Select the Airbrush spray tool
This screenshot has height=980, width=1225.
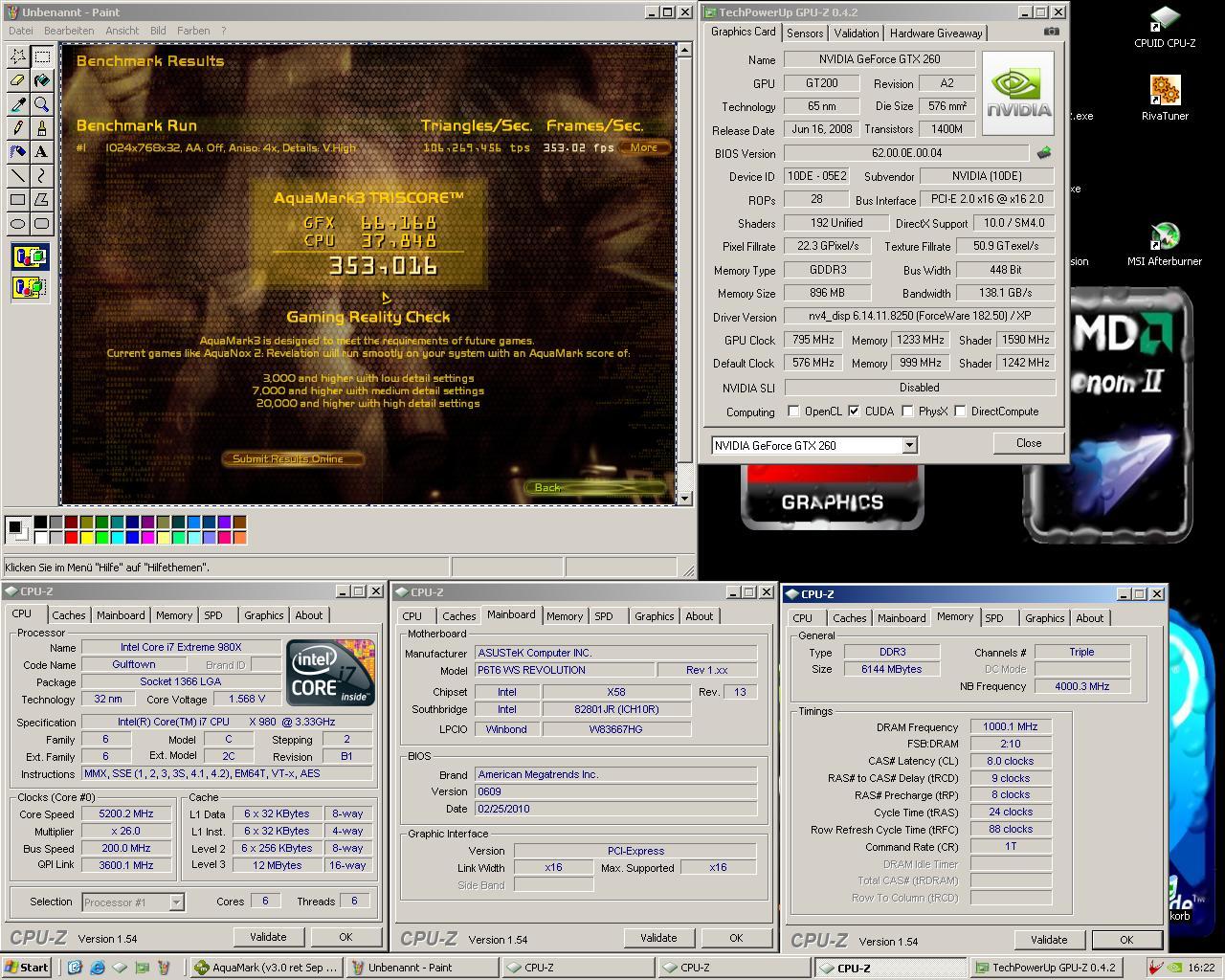click(18, 152)
